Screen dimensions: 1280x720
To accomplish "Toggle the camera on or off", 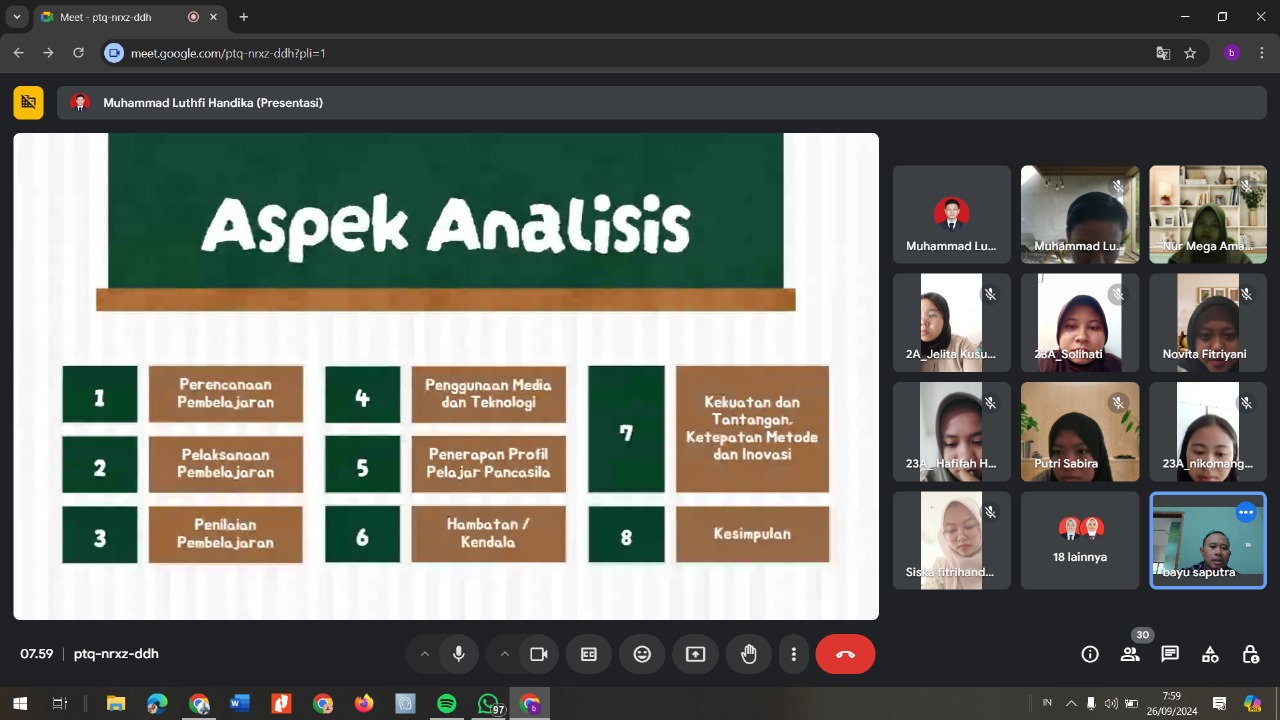I will (539, 654).
